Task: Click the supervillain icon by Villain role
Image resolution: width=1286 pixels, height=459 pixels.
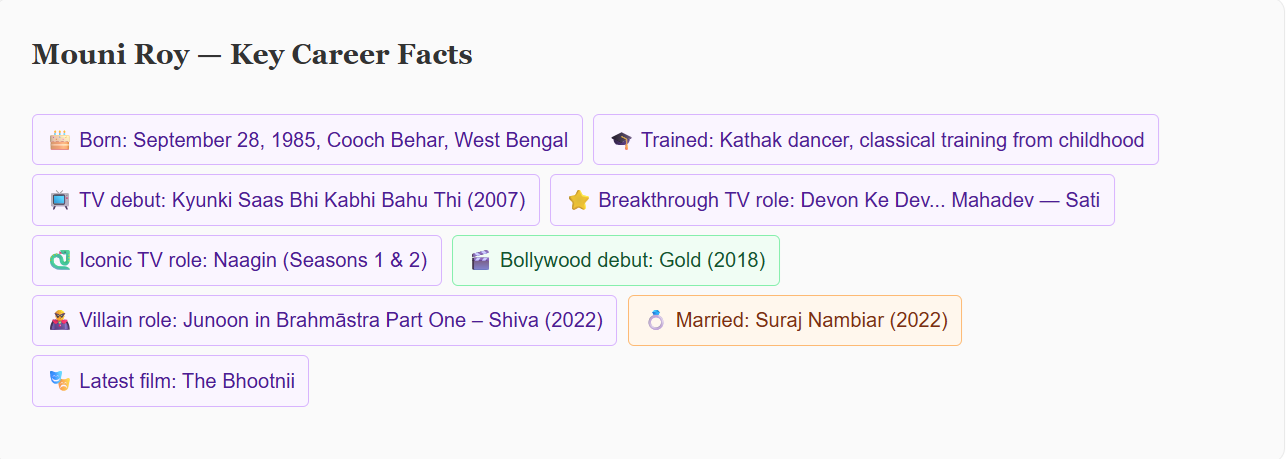Action: tap(60, 321)
